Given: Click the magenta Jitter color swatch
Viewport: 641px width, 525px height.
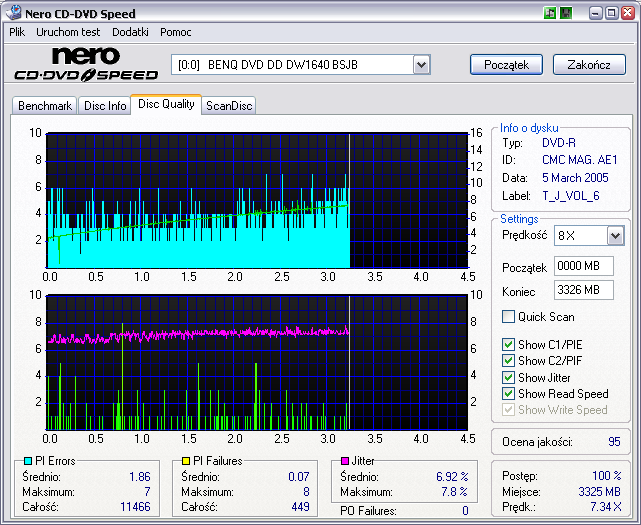Looking at the screenshot, I should click(345, 461).
